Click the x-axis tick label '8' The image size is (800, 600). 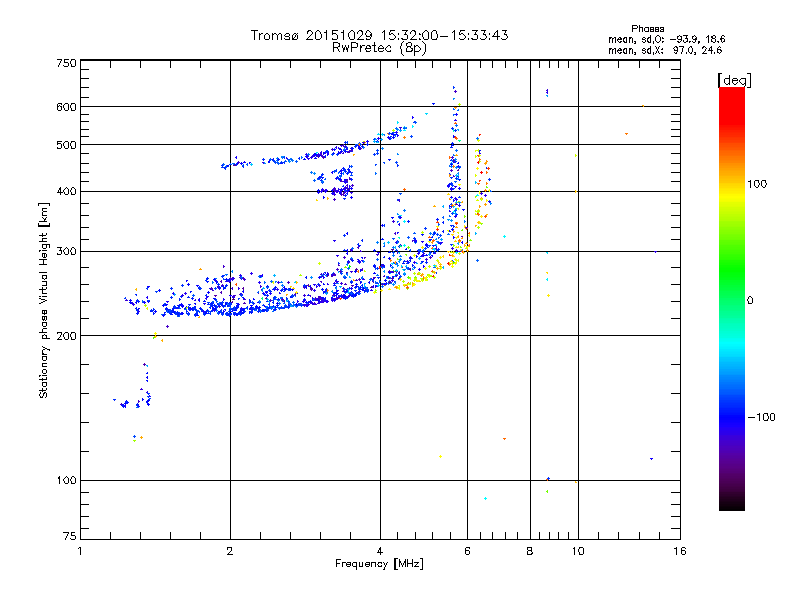click(x=530, y=551)
